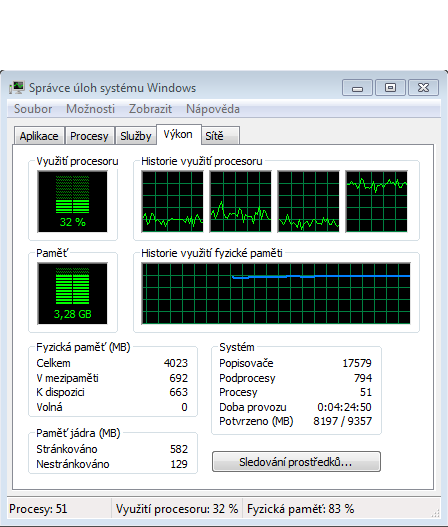This screenshot has width=448, height=527.
Task: Switch to the Aplikace tab
Action: pos(39,136)
